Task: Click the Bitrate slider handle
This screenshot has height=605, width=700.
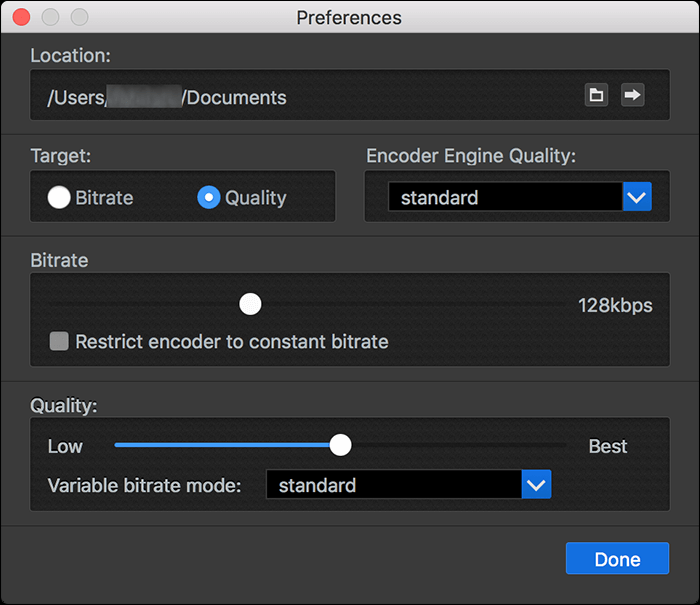Action: click(x=250, y=304)
